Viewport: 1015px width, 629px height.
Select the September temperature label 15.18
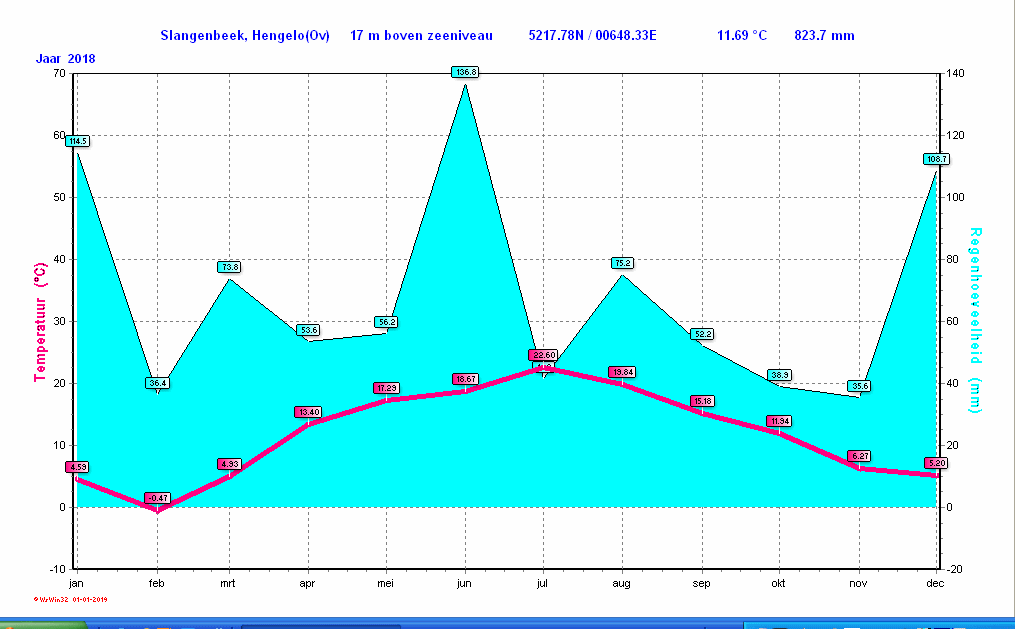coord(702,402)
